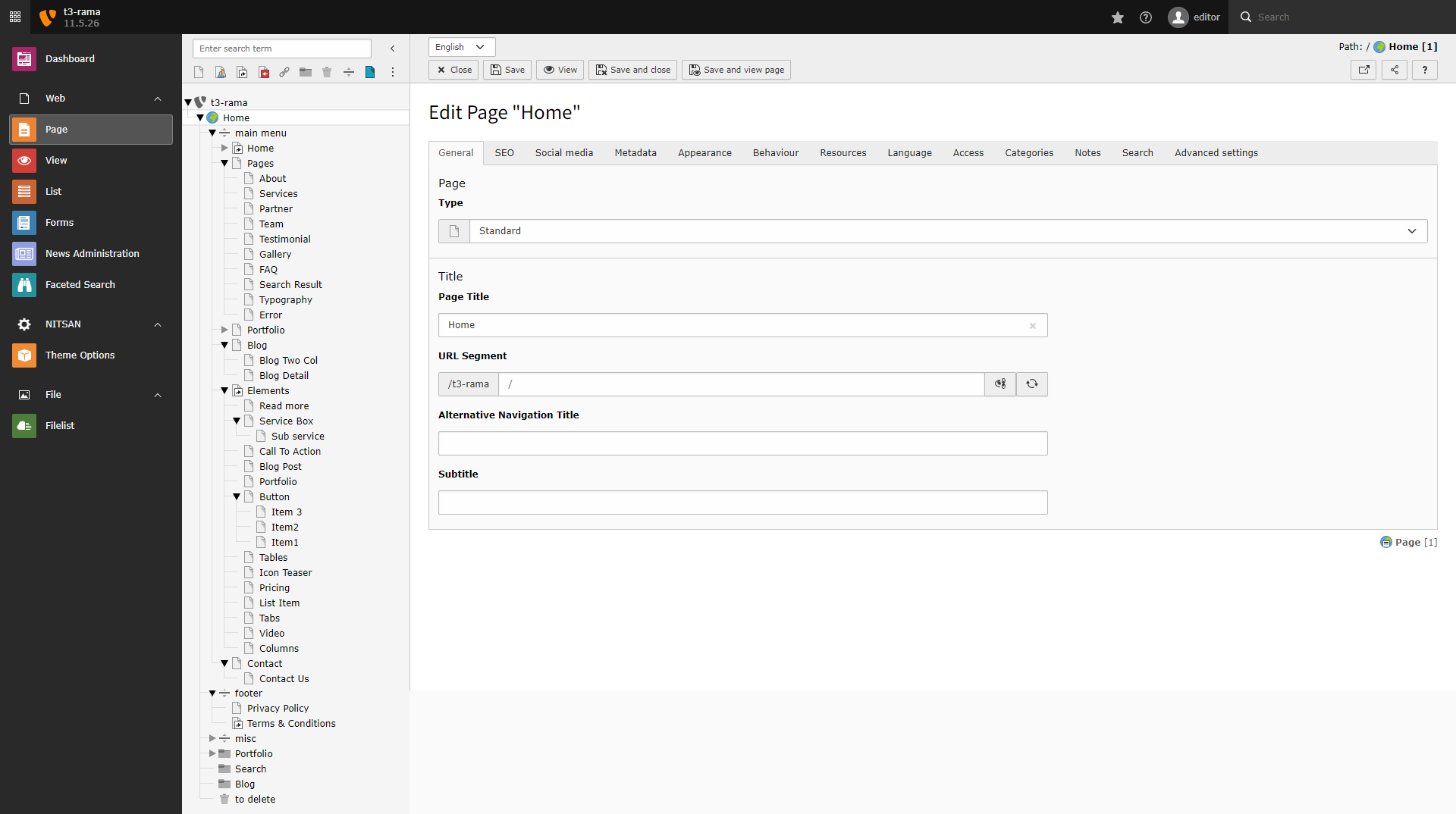Open Theme Options module
This screenshot has width=1456, height=814.
coord(24,355)
